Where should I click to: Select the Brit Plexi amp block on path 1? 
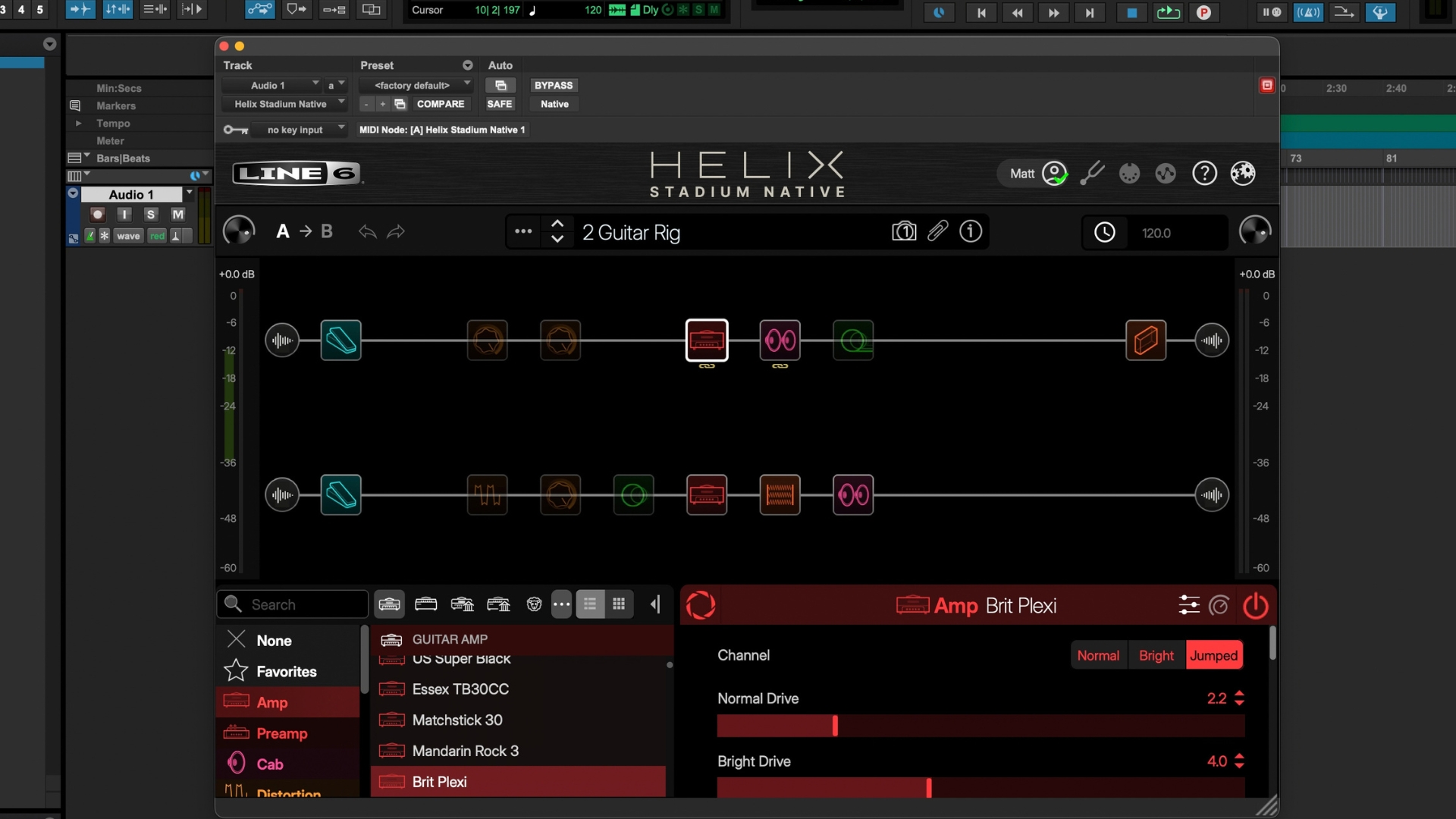[707, 340]
